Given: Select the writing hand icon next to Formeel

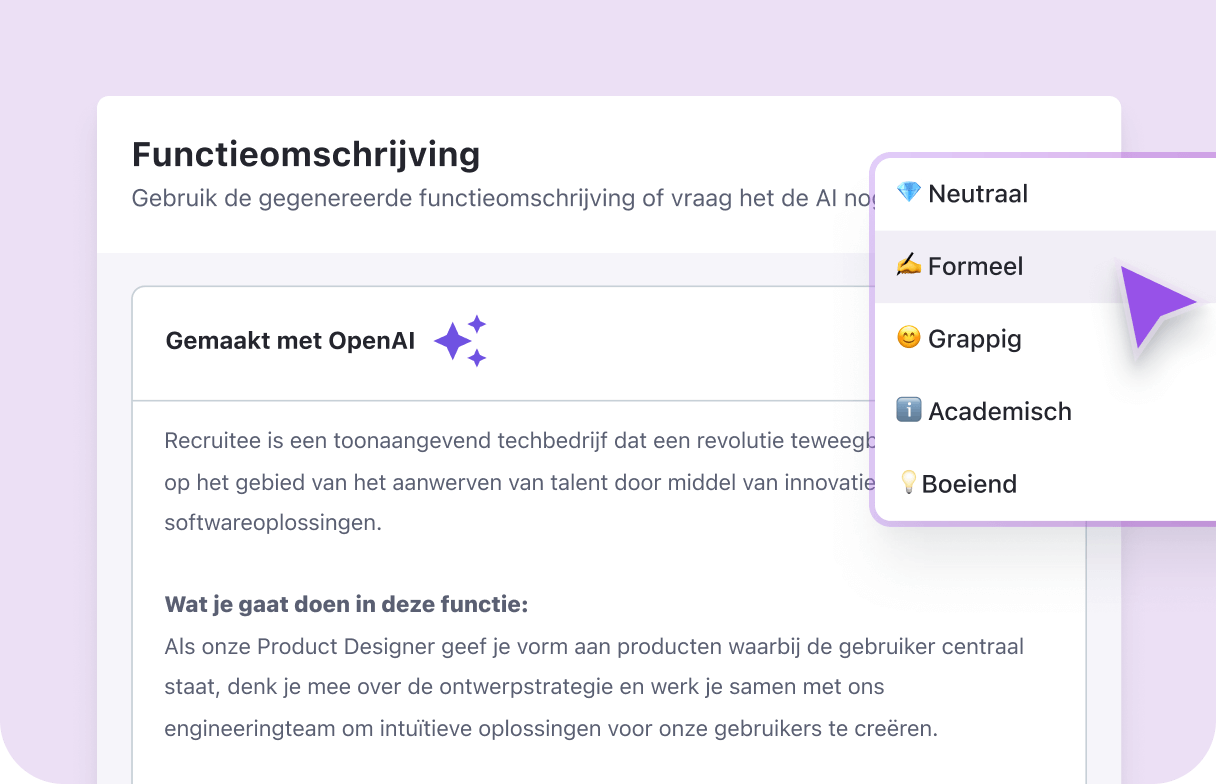Looking at the screenshot, I should [x=907, y=266].
